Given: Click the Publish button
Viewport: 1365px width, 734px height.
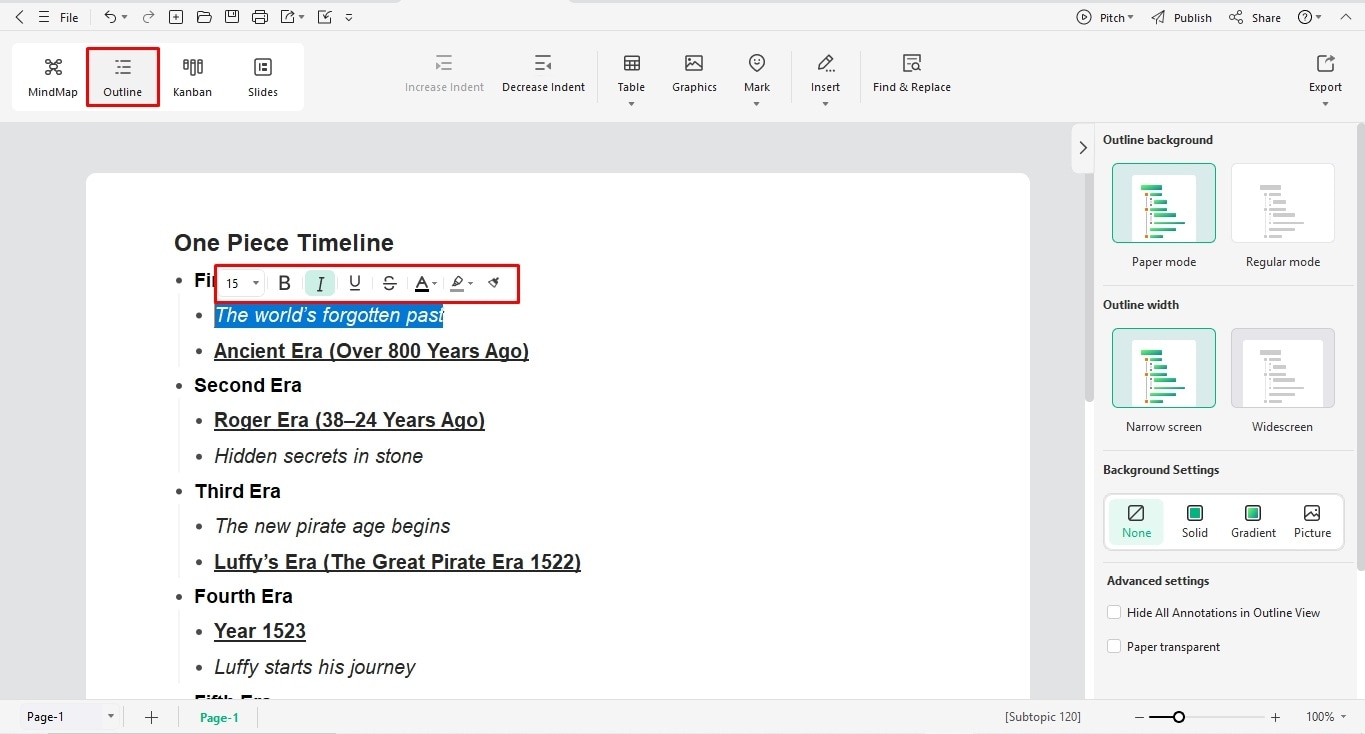Looking at the screenshot, I should [x=1181, y=17].
